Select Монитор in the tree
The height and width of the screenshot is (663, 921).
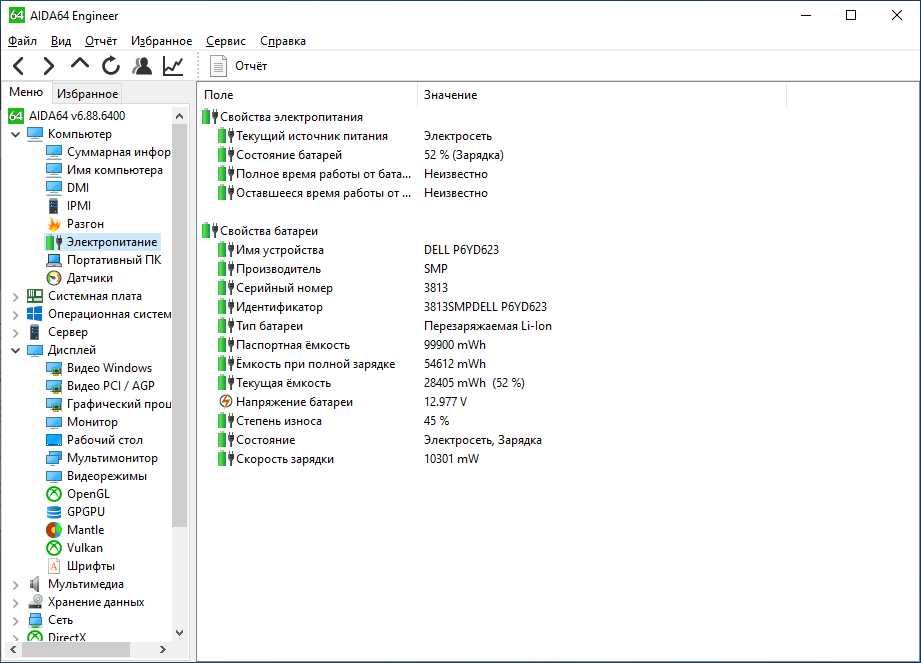tap(92, 422)
